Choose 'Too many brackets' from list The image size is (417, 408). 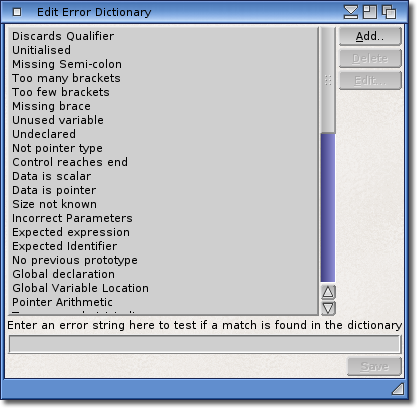pos(162,78)
